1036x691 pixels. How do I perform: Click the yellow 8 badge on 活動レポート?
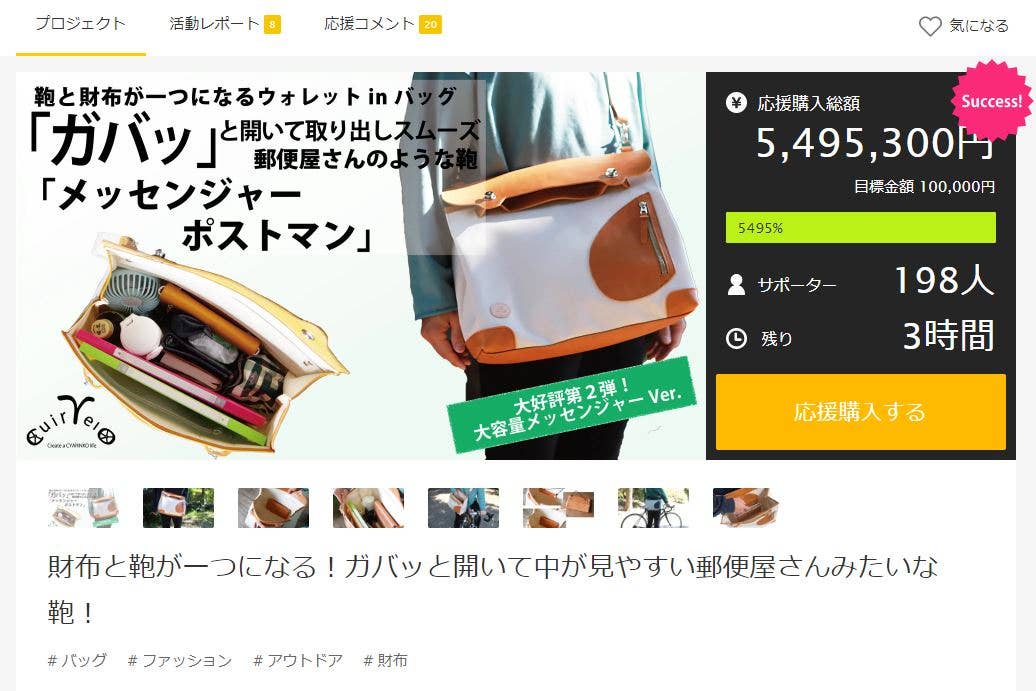point(272,24)
